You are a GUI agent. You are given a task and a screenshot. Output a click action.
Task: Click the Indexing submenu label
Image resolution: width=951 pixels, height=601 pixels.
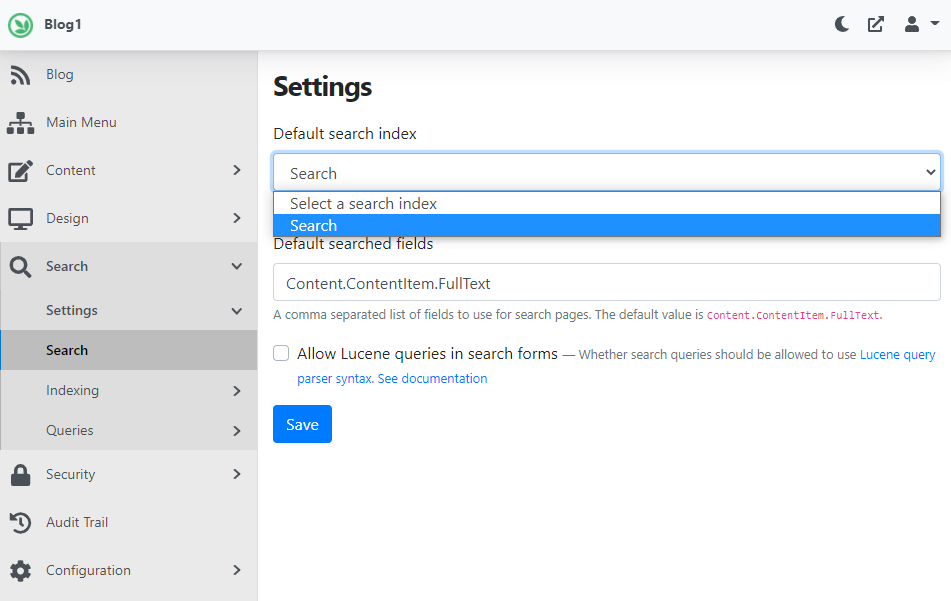[72, 391]
